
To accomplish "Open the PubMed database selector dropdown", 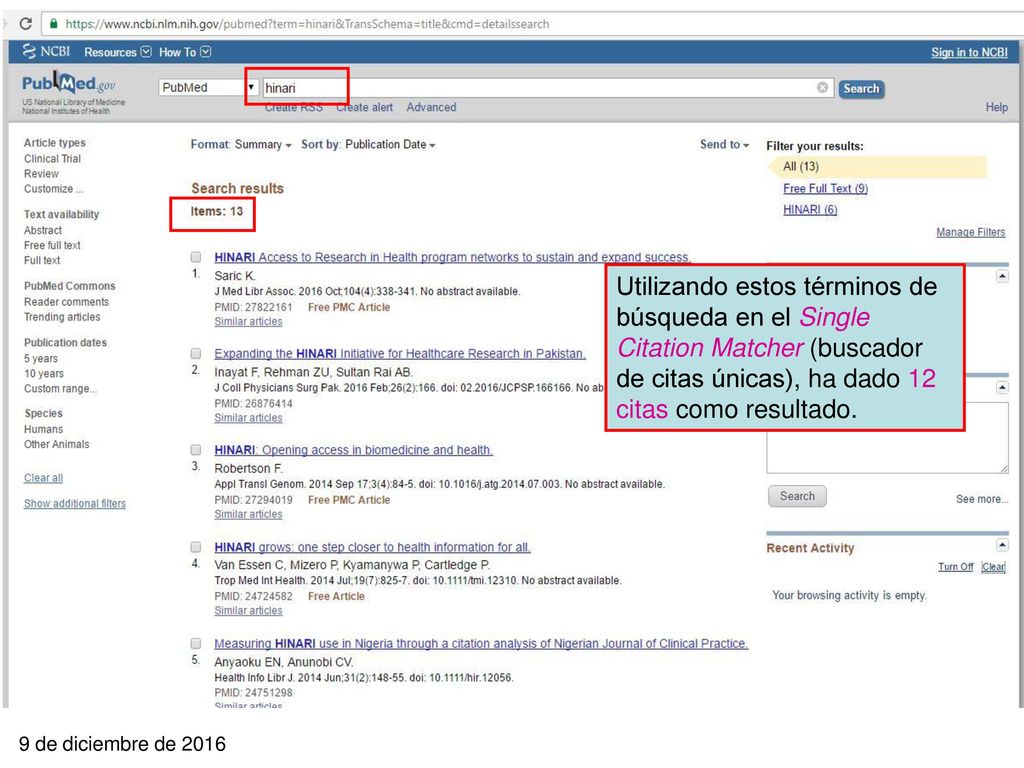I will pyautogui.click(x=208, y=88).
